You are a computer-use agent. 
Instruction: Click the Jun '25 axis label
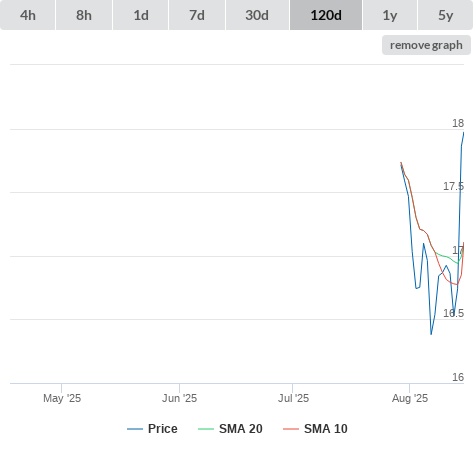coord(179,398)
